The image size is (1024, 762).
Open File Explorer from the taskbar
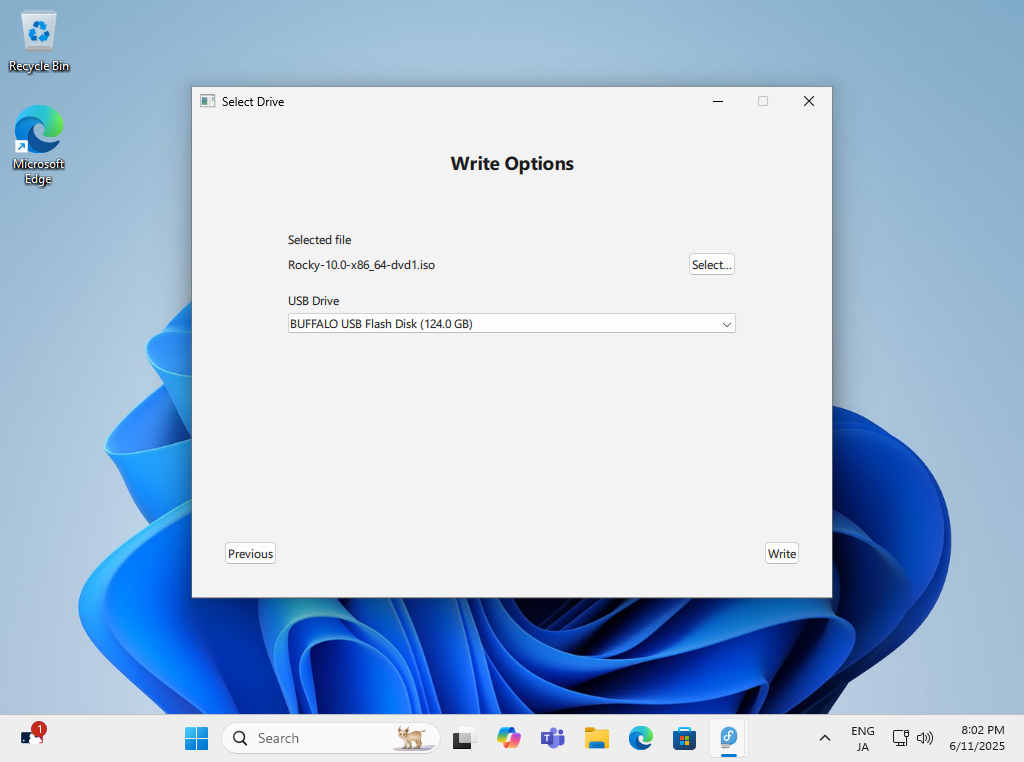point(597,738)
